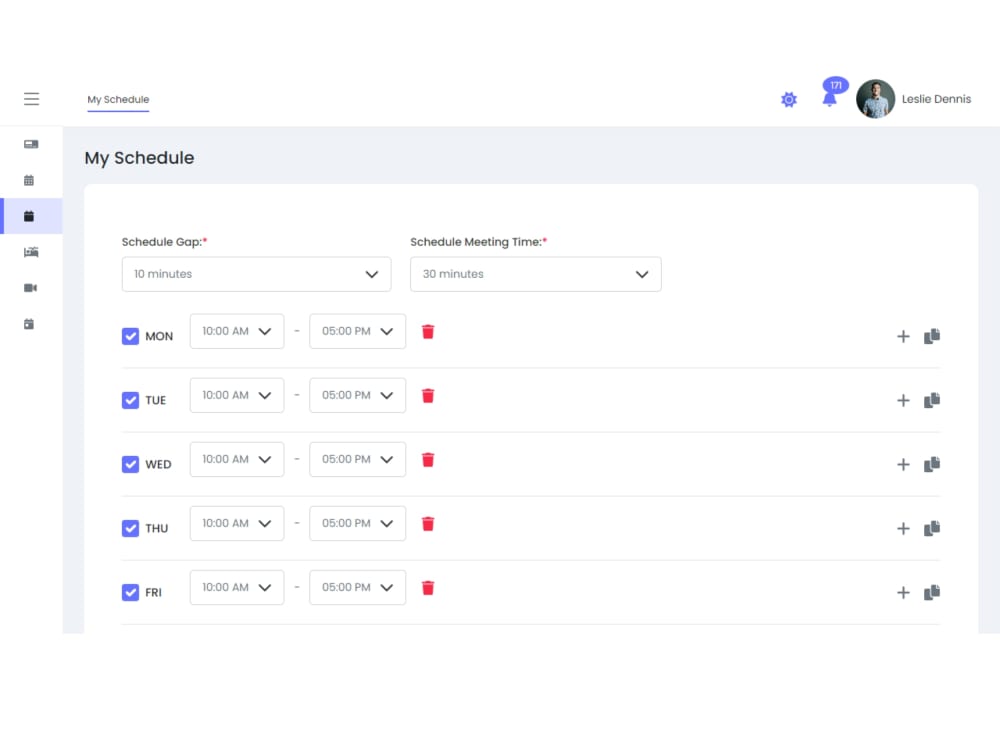Copy WED schedule to other days
This screenshot has height=750, width=1000.
point(932,464)
